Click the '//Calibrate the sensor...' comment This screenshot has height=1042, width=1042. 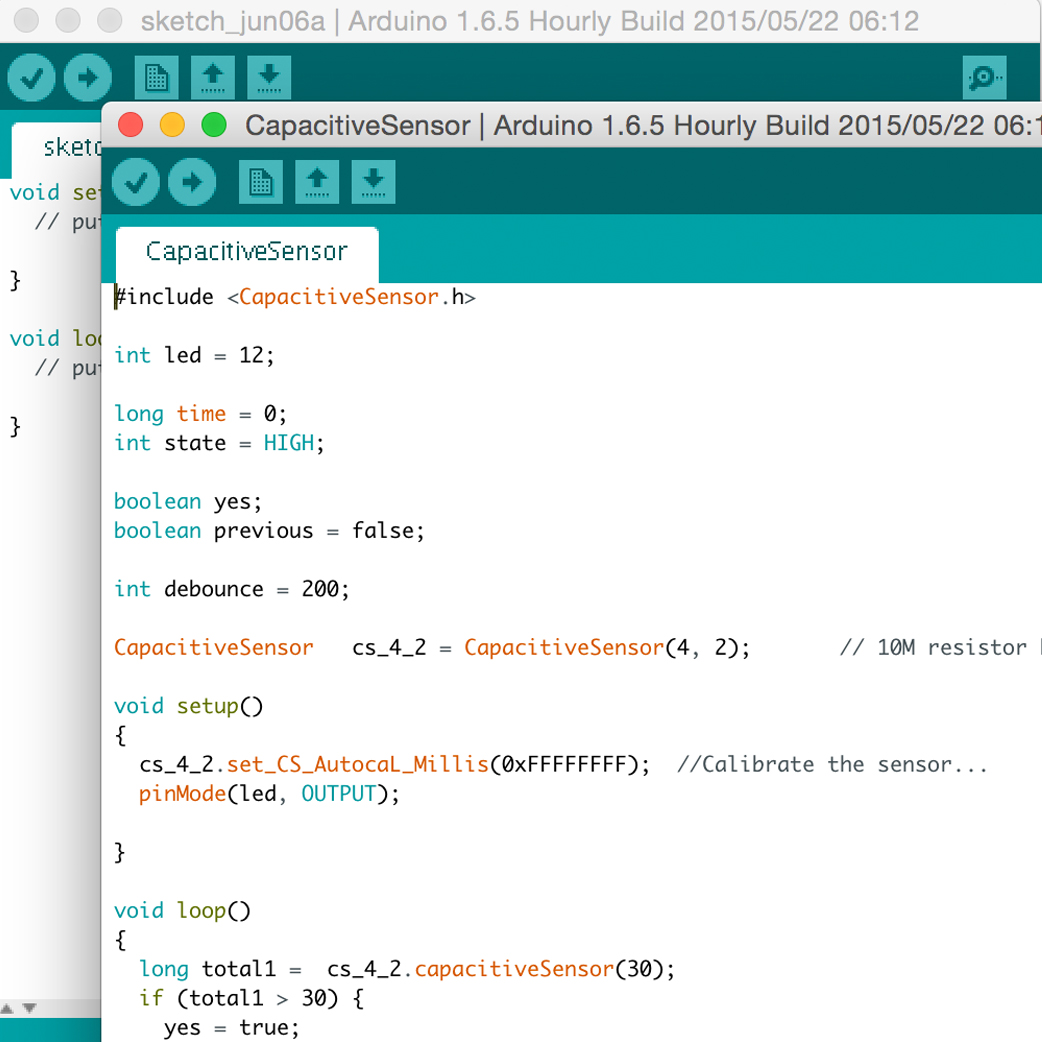pos(832,764)
